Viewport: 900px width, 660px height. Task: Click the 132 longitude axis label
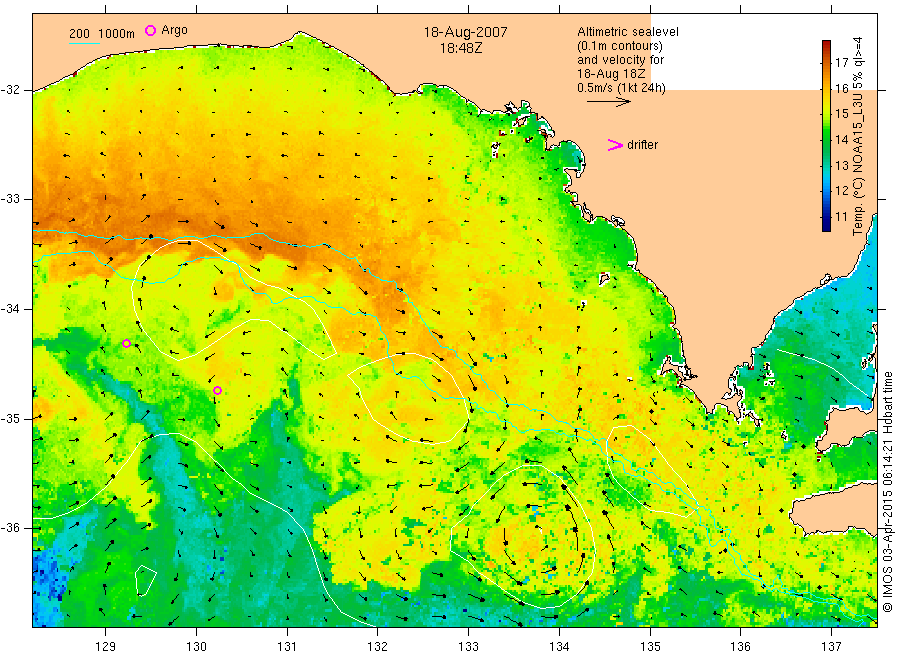point(378,647)
